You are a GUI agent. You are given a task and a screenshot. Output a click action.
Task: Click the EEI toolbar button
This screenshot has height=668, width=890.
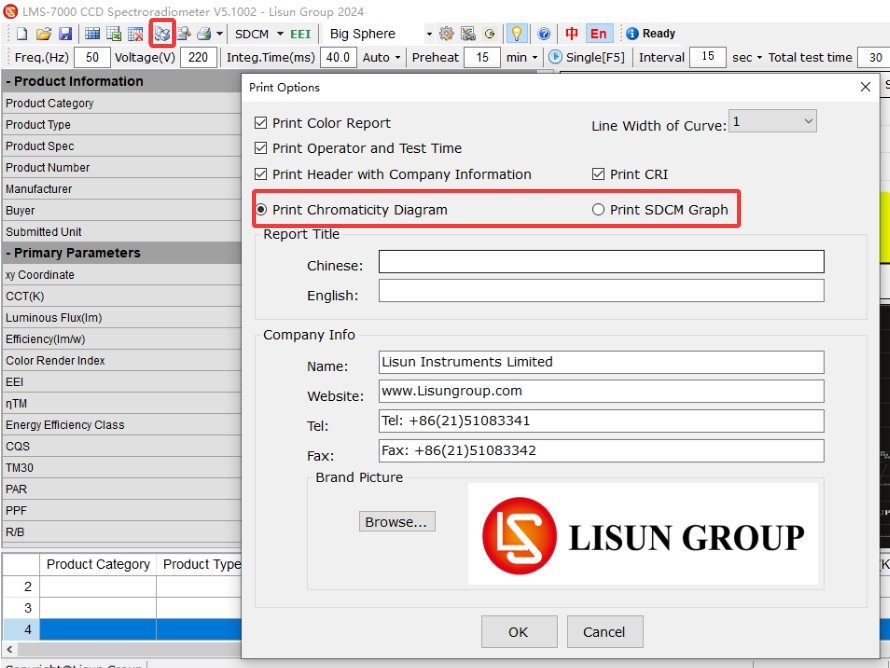[x=300, y=34]
